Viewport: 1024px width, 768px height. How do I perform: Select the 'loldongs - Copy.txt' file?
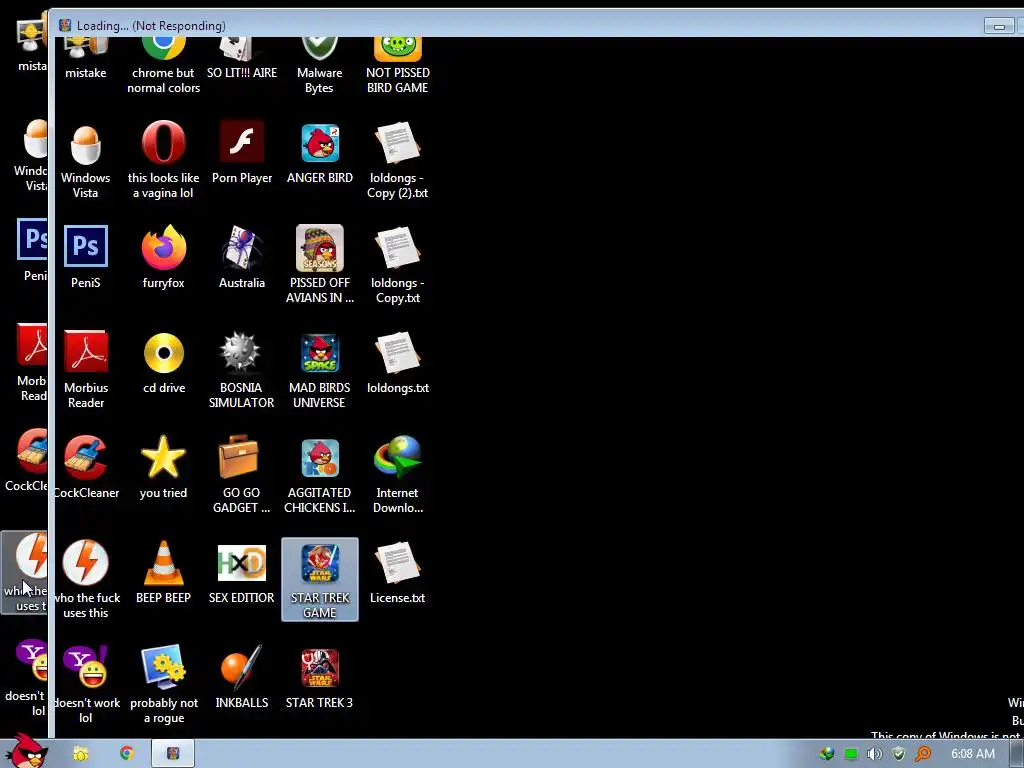397,248
